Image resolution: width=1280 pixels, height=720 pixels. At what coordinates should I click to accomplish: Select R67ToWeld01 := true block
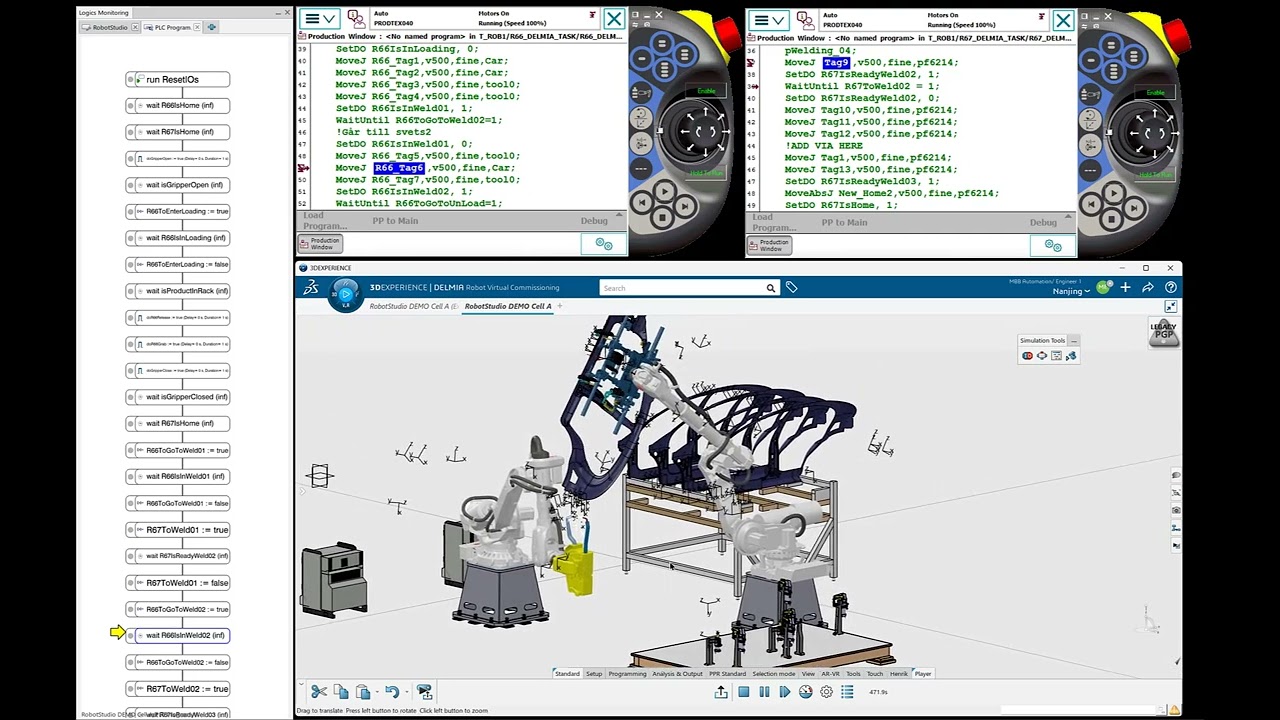[178, 529]
